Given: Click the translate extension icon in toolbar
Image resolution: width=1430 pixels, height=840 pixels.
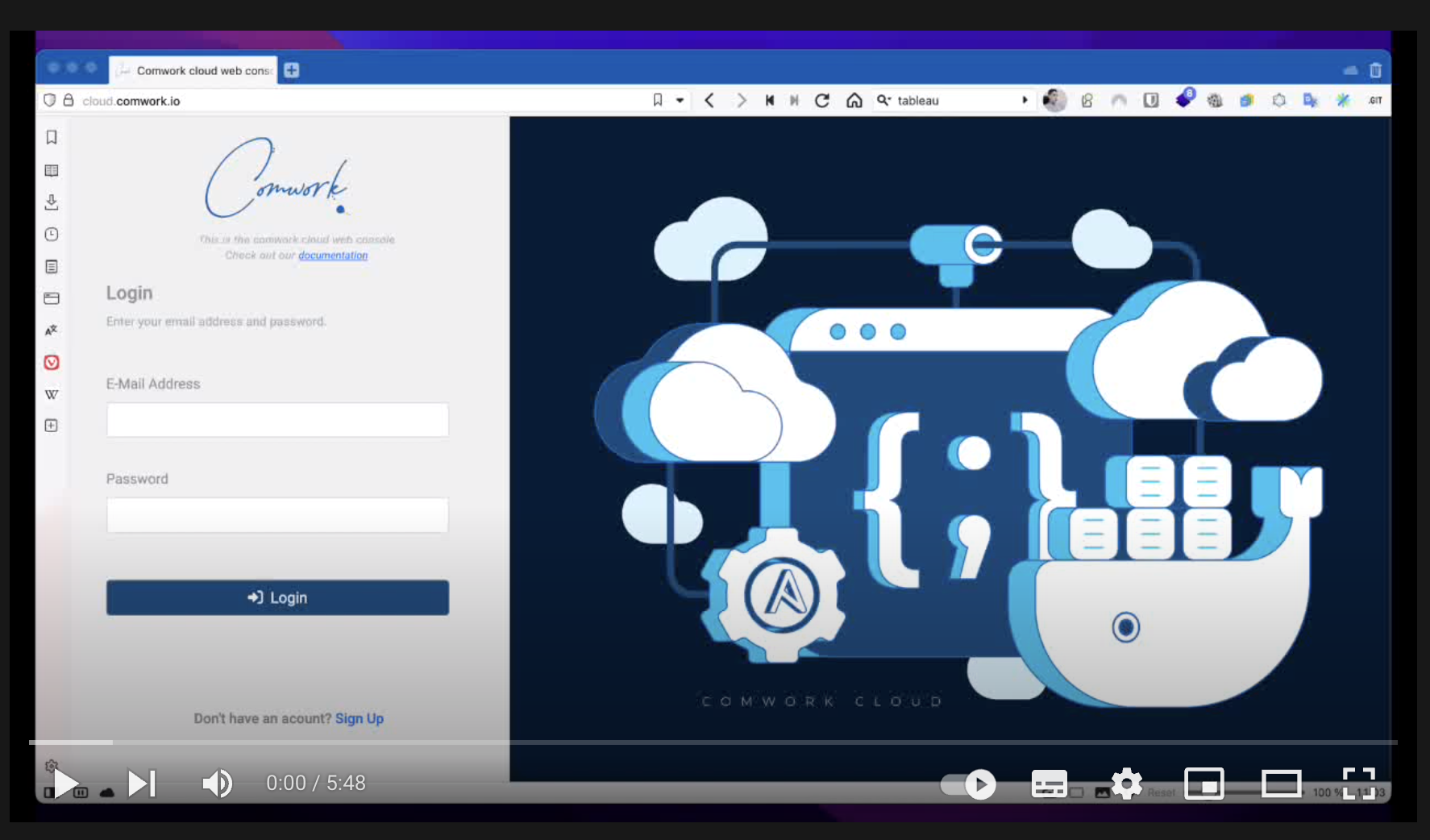Looking at the screenshot, I should coord(1311,100).
